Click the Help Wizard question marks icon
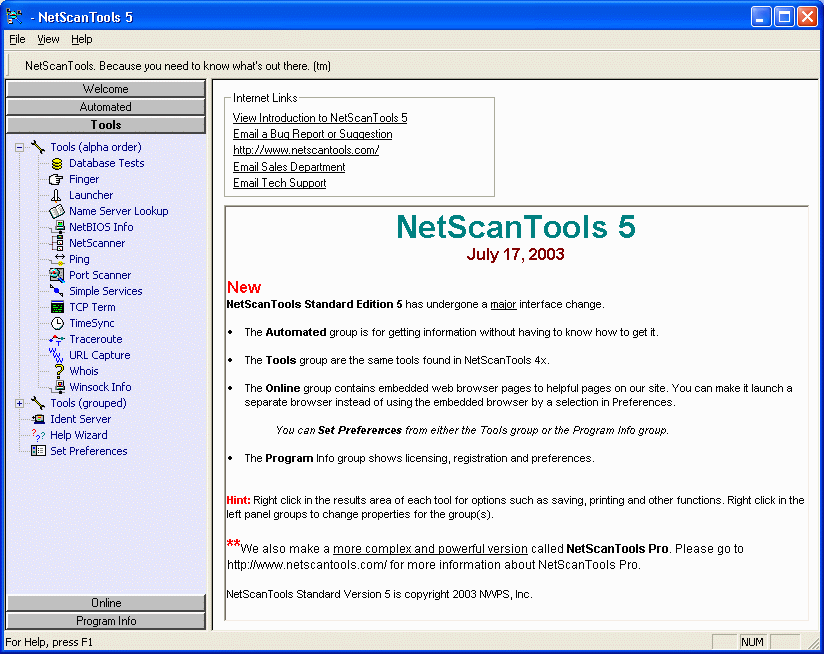The width and height of the screenshot is (824, 654). tap(38, 435)
